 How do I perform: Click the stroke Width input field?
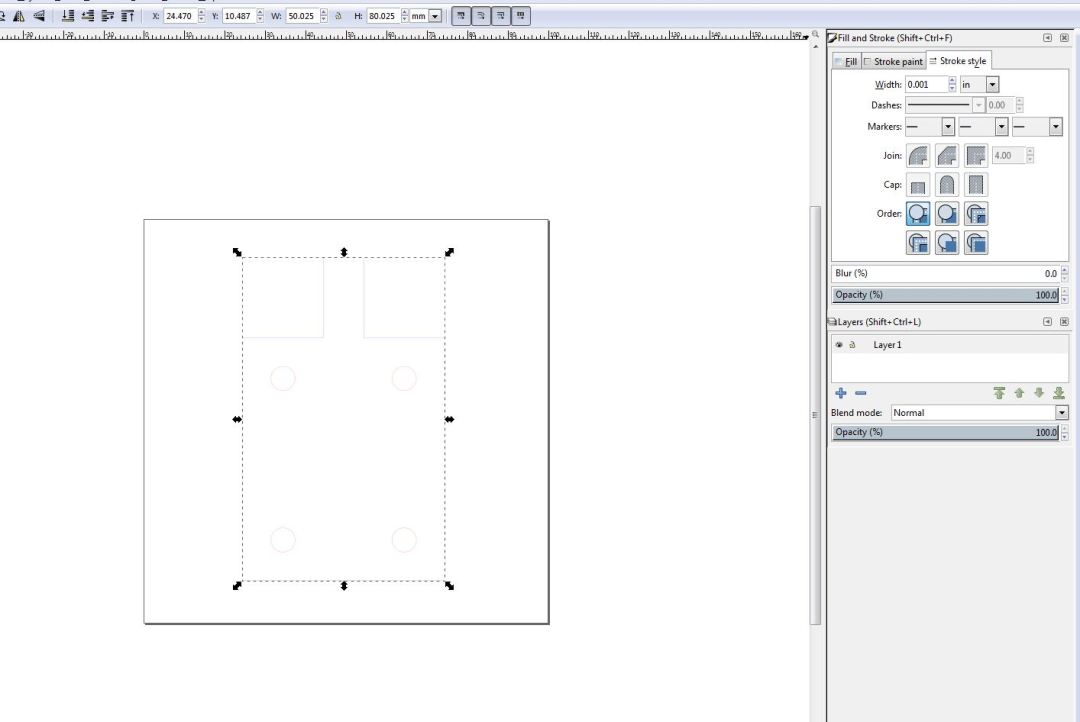(925, 85)
